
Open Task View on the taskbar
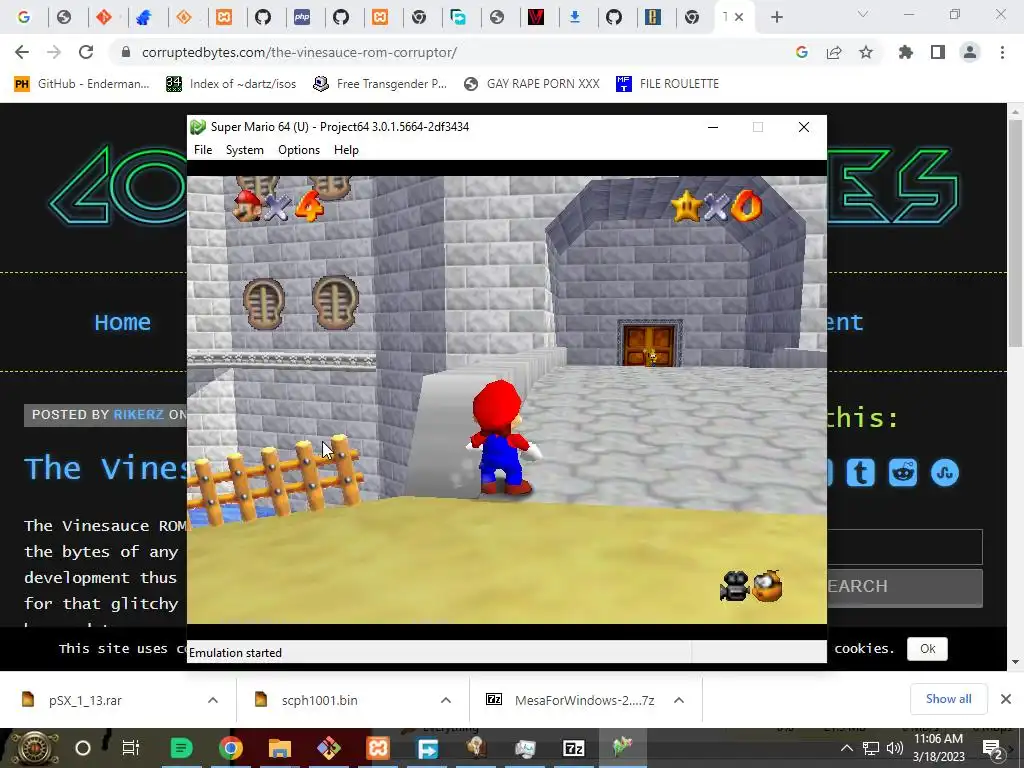coord(131,748)
